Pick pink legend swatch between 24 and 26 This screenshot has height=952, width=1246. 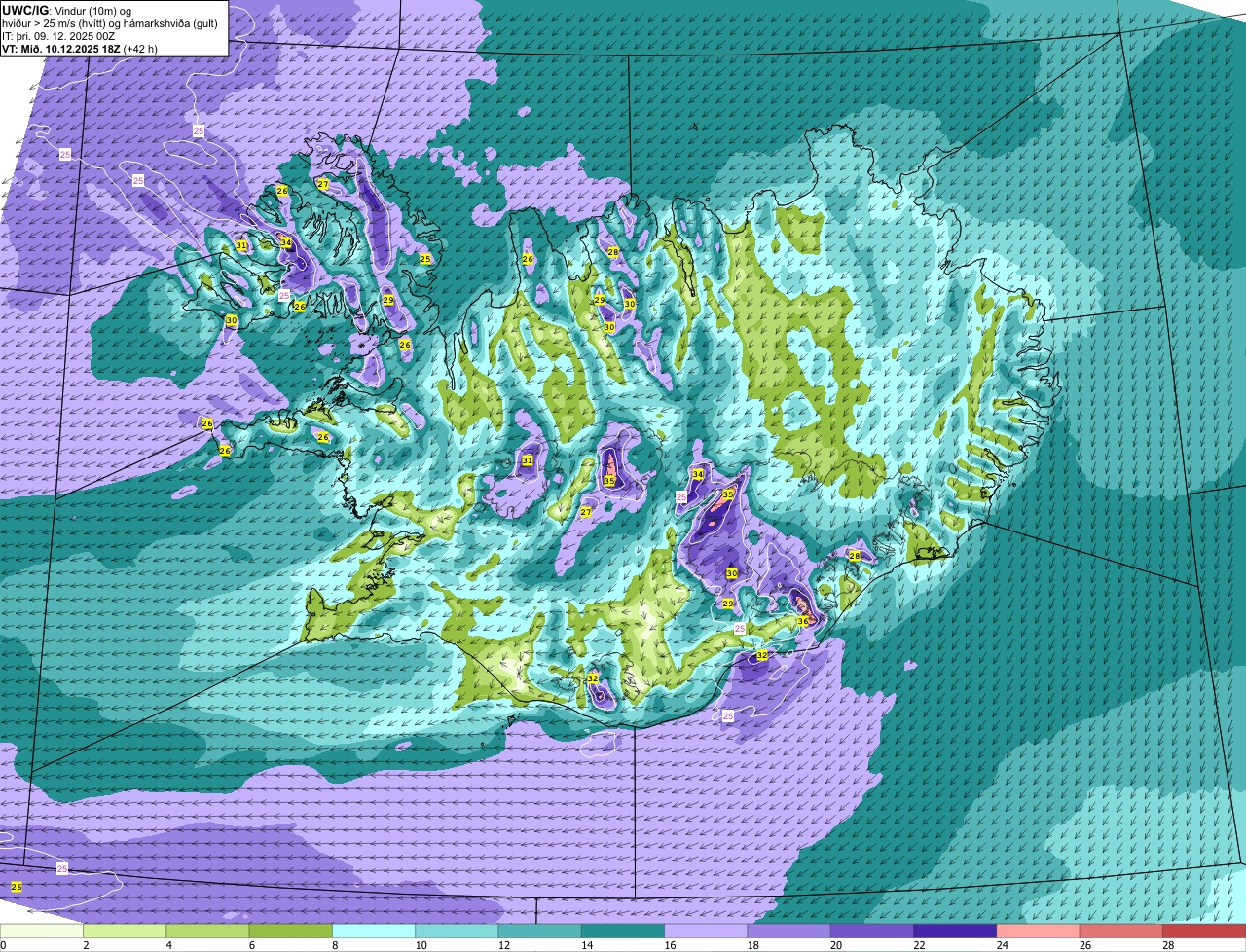tap(1038, 931)
